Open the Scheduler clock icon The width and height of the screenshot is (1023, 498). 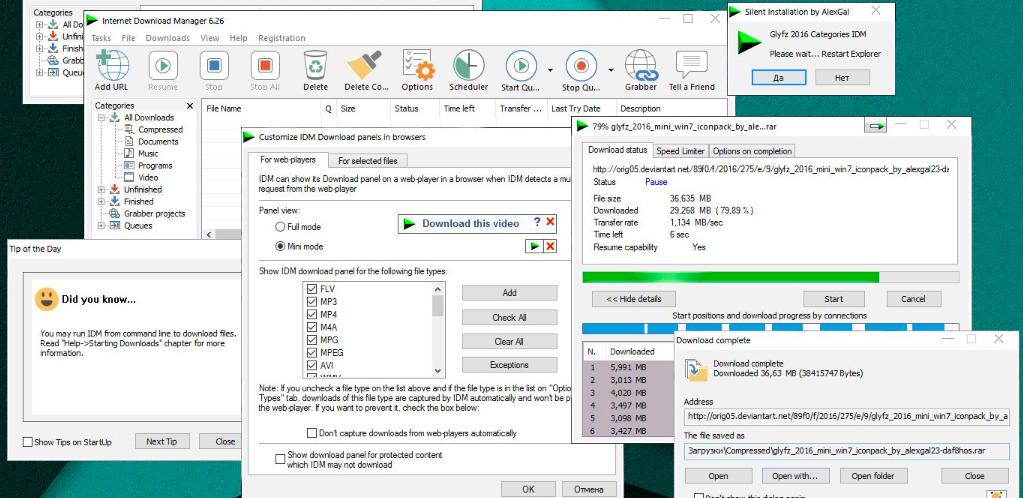[x=468, y=66]
